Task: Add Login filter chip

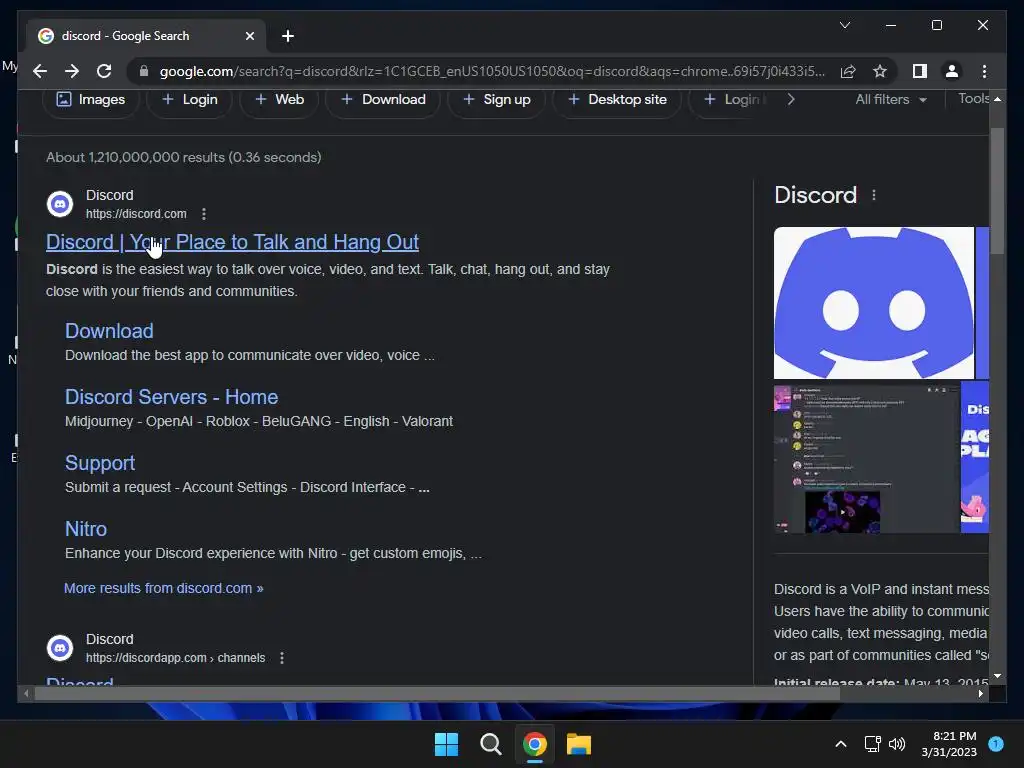Action: (189, 100)
